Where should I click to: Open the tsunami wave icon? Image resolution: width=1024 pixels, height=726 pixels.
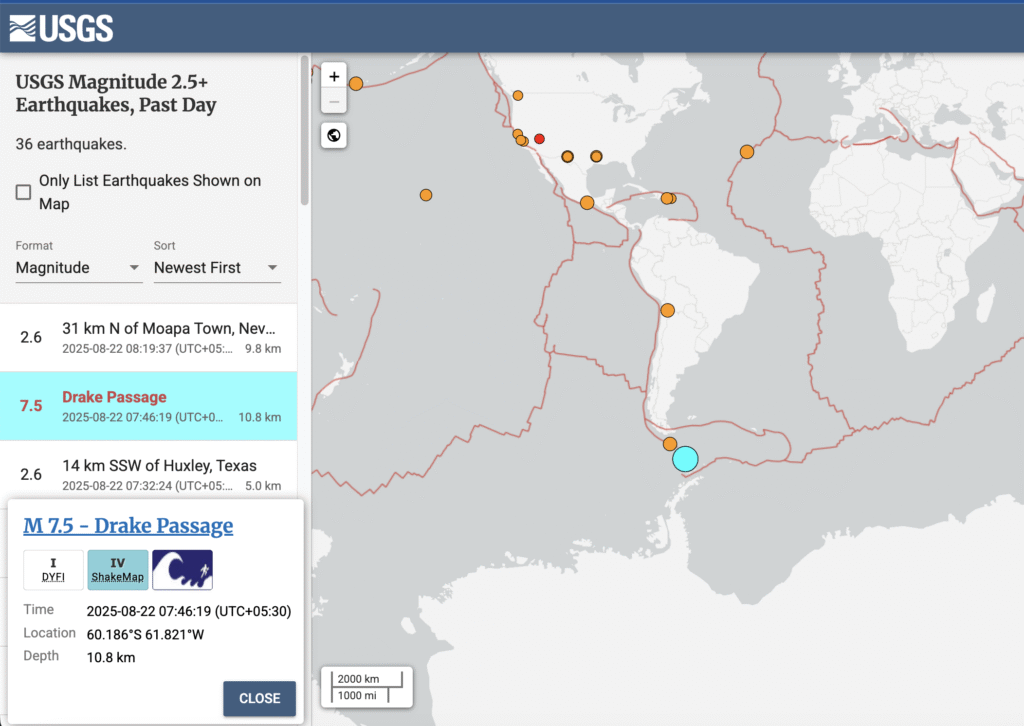click(x=182, y=569)
